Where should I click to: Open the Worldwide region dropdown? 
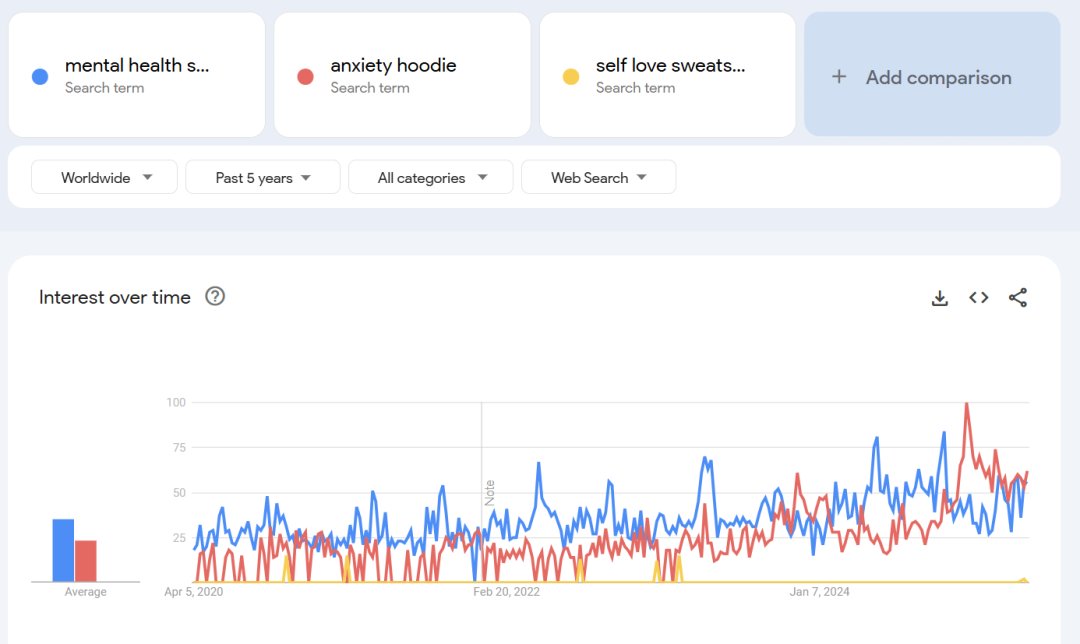pos(105,178)
